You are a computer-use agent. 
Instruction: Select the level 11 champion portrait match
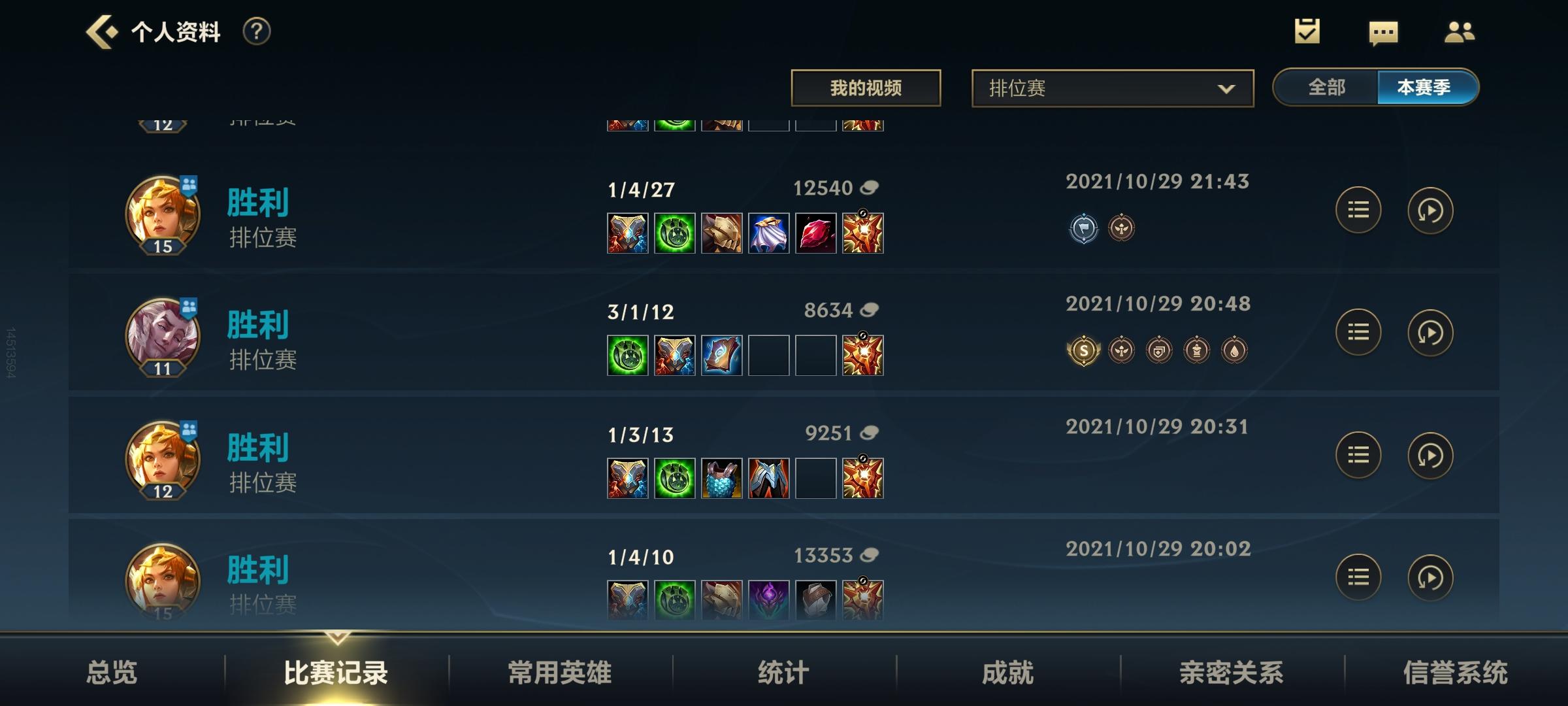(x=163, y=336)
